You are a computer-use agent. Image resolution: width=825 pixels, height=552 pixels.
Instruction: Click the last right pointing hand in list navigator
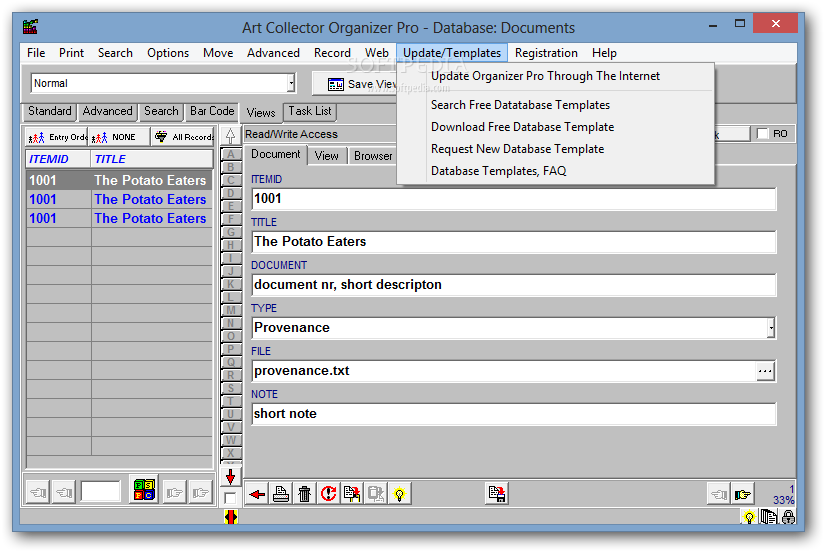click(200, 493)
